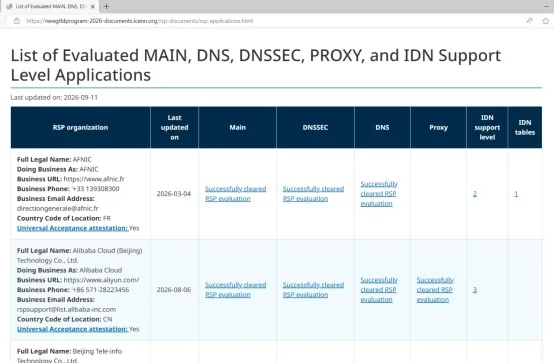The width and height of the screenshot is (554, 364).
Task: Open AFNIC IDN tables 1 link
Action: pyautogui.click(x=516, y=194)
